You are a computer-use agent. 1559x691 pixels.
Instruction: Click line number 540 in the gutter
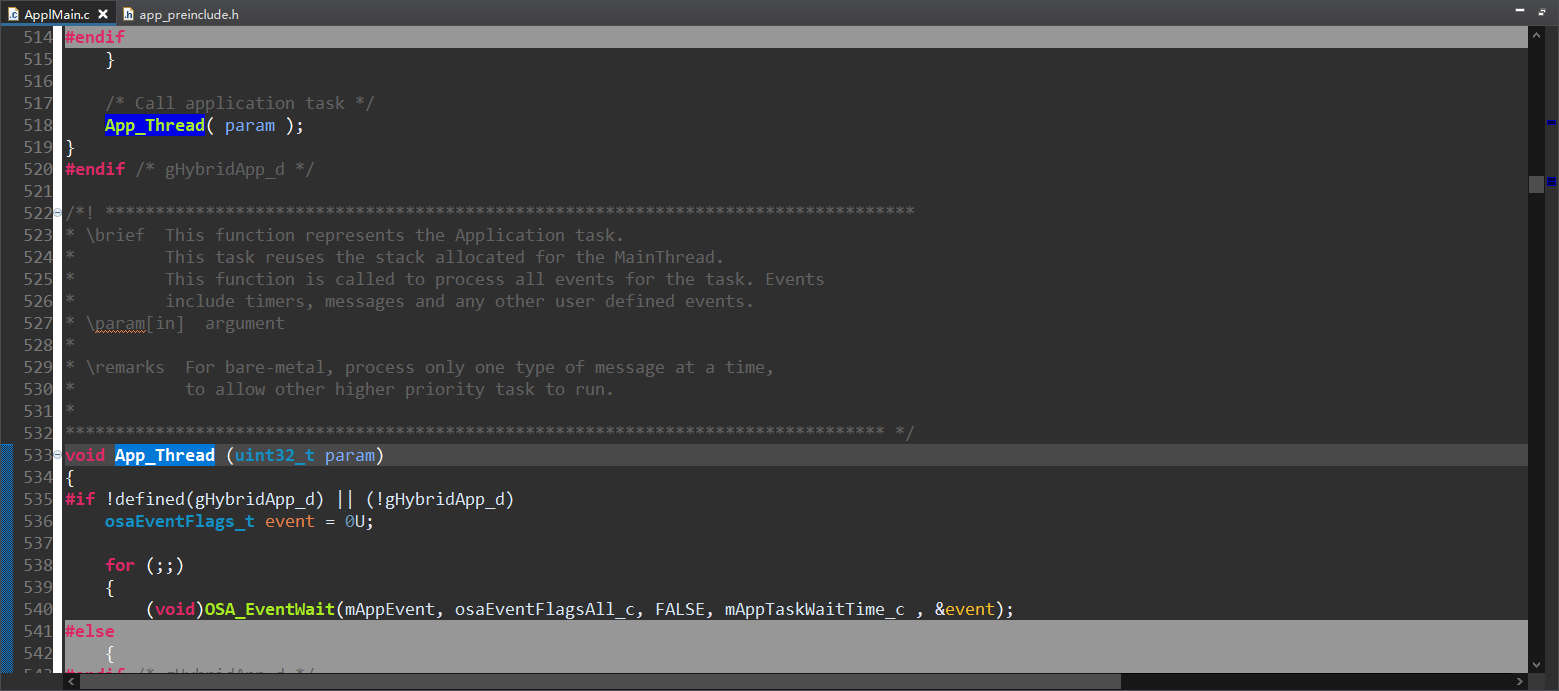tap(37, 609)
